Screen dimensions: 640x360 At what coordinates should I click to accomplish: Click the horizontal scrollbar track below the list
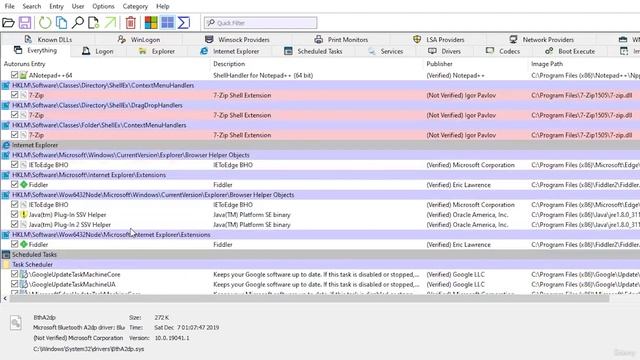[309, 299]
